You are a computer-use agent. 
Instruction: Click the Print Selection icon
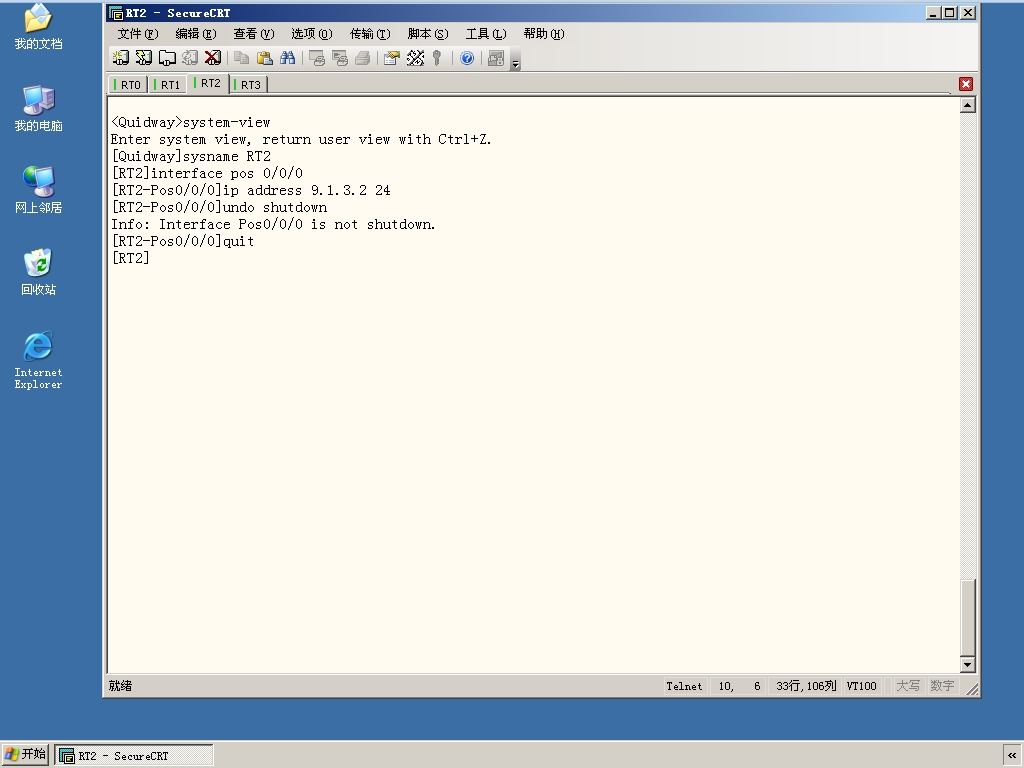[340, 58]
